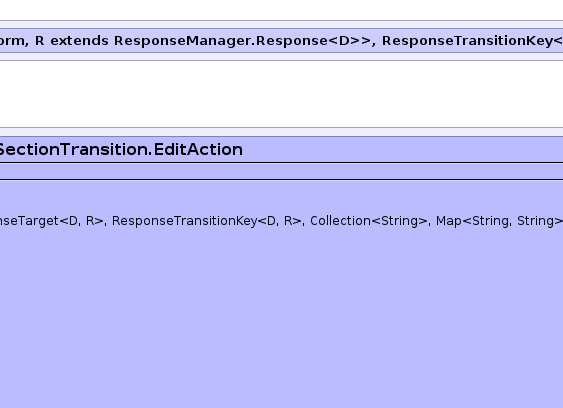Viewport: 563px width, 408px height.
Task: Click the ResponseManager.Response<D>> text in top header
Action: [x=242, y=41]
